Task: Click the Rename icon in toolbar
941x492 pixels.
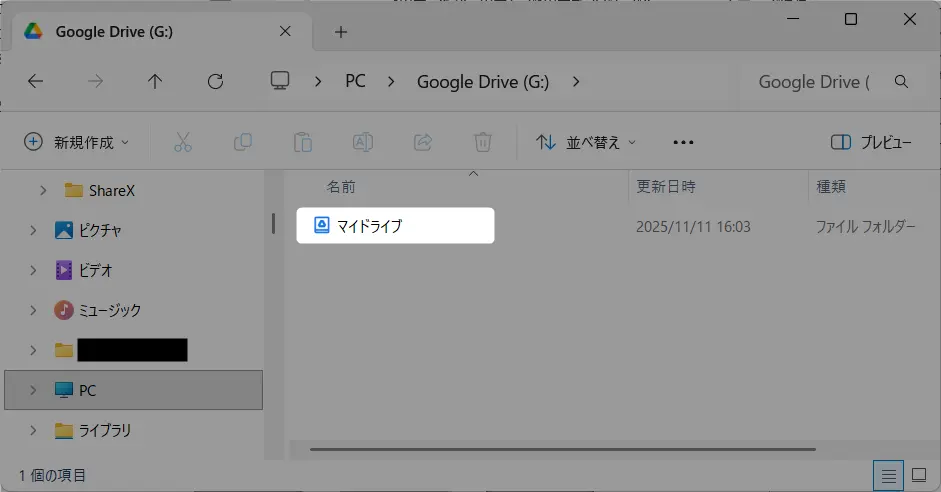Action: coord(363,142)
